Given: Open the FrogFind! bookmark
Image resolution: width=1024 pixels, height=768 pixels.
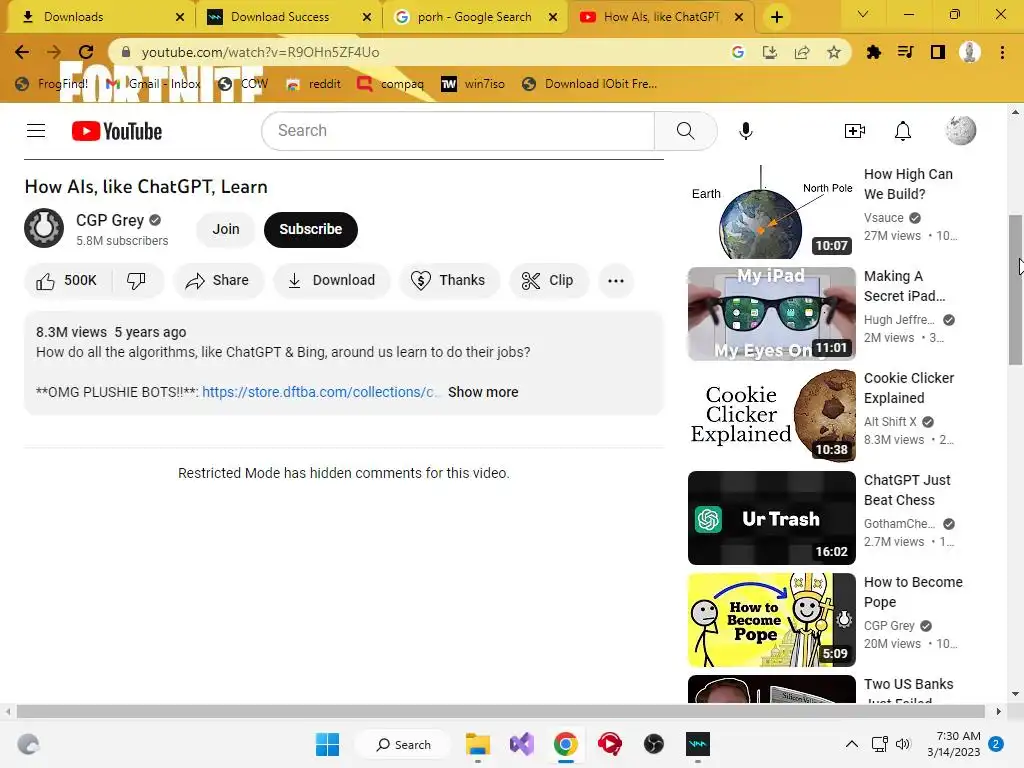Looking at the screenshot, I should click(52, 84).
